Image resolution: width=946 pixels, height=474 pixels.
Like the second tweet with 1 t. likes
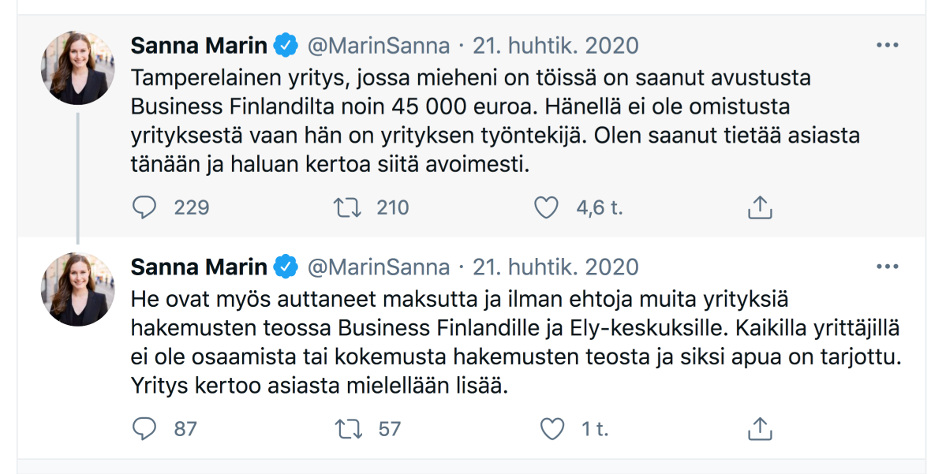[552, 429]
